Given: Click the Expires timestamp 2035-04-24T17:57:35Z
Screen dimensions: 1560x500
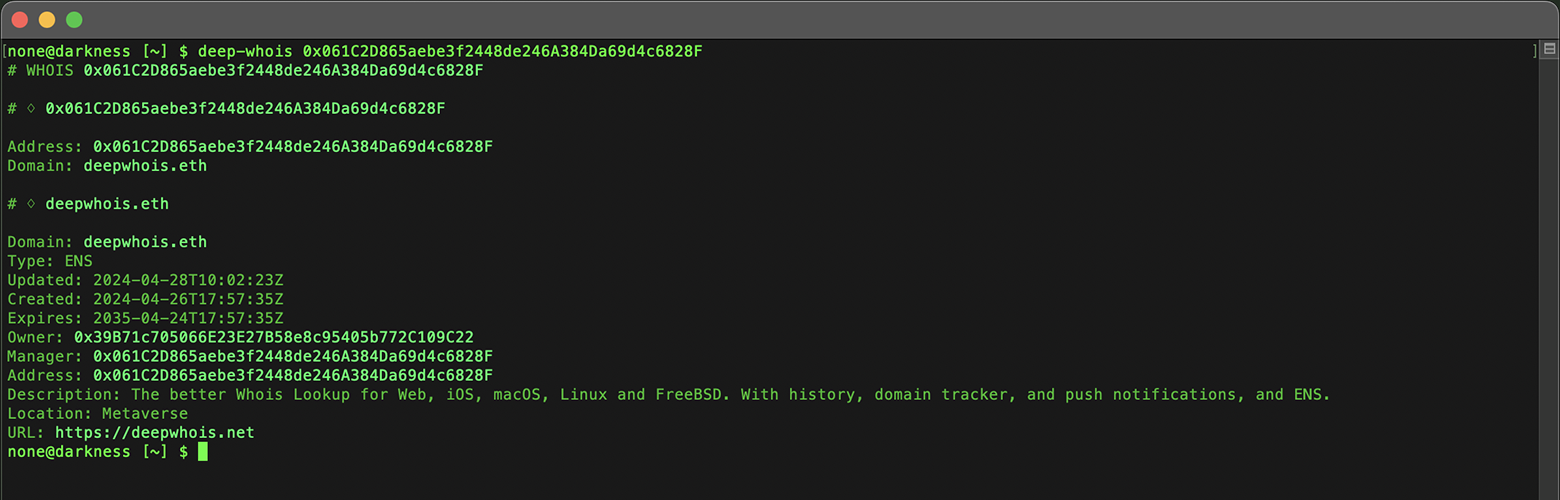Looking at the screenshot, I should pos(188,319).
